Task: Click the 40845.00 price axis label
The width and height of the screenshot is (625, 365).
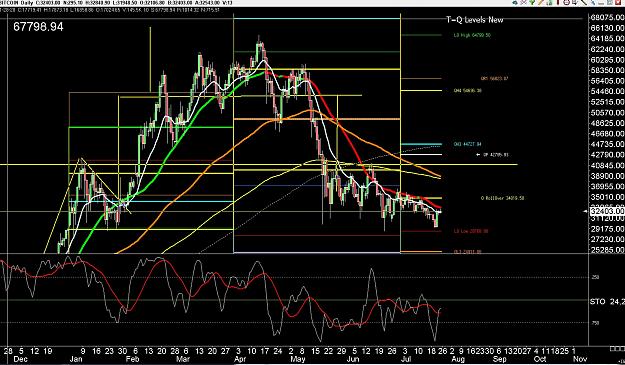Action: (x=607, y=165)
